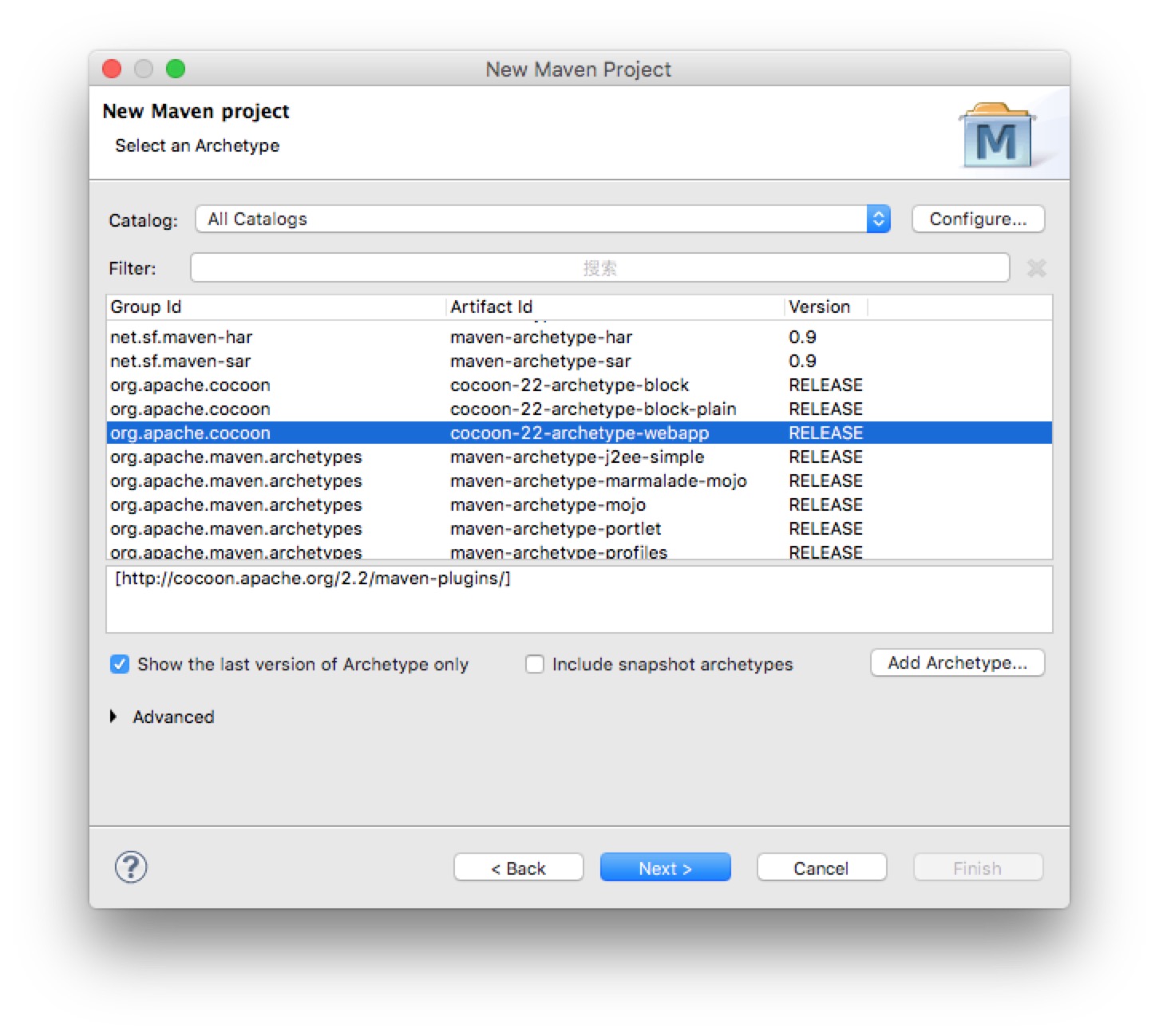1159x1036 pixels.
Task: Click the green zoom window button
Action: click(x=176, y=69)
